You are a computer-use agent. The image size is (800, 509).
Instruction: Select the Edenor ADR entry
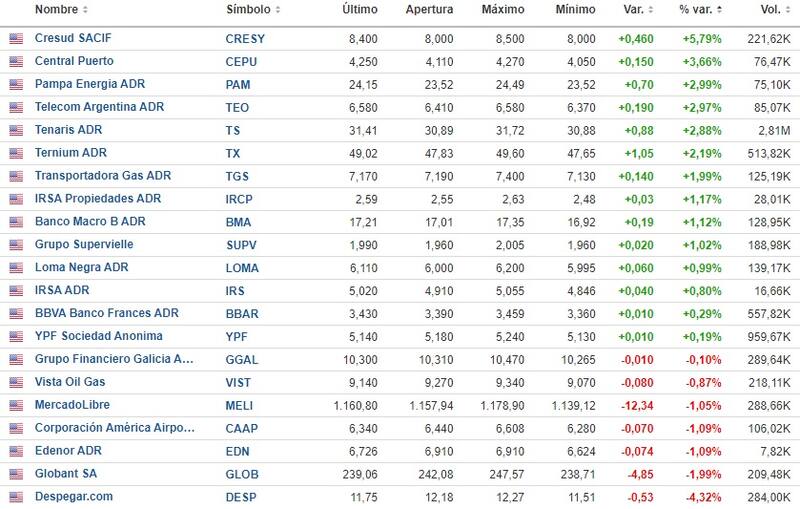coord(68,451)
